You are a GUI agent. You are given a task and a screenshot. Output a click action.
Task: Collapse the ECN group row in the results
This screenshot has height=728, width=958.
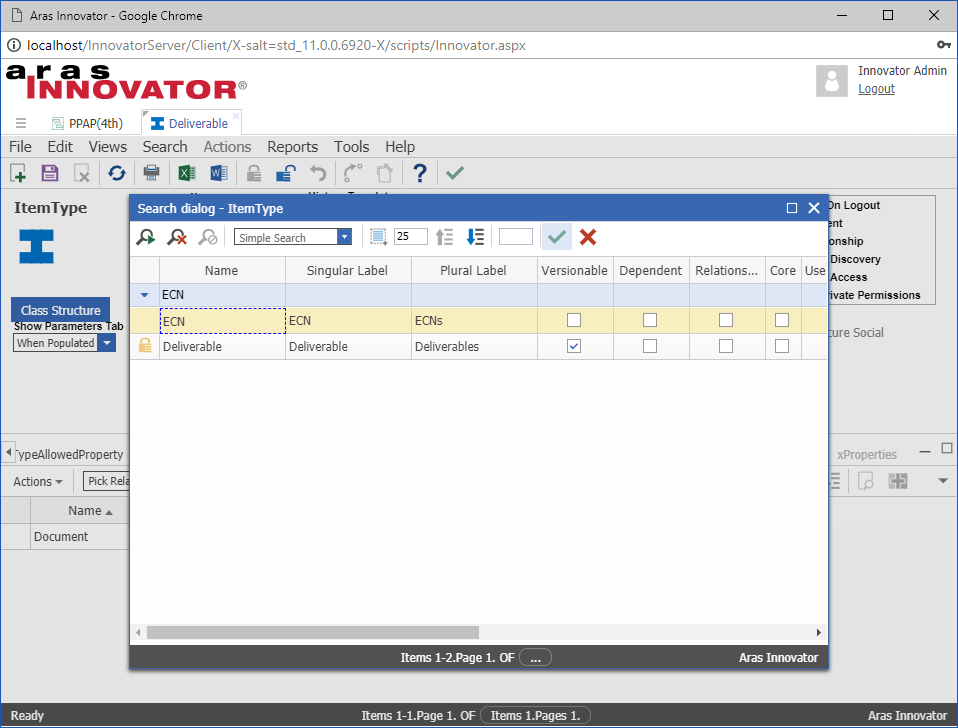pyautogui.click(x=143, y=294)
